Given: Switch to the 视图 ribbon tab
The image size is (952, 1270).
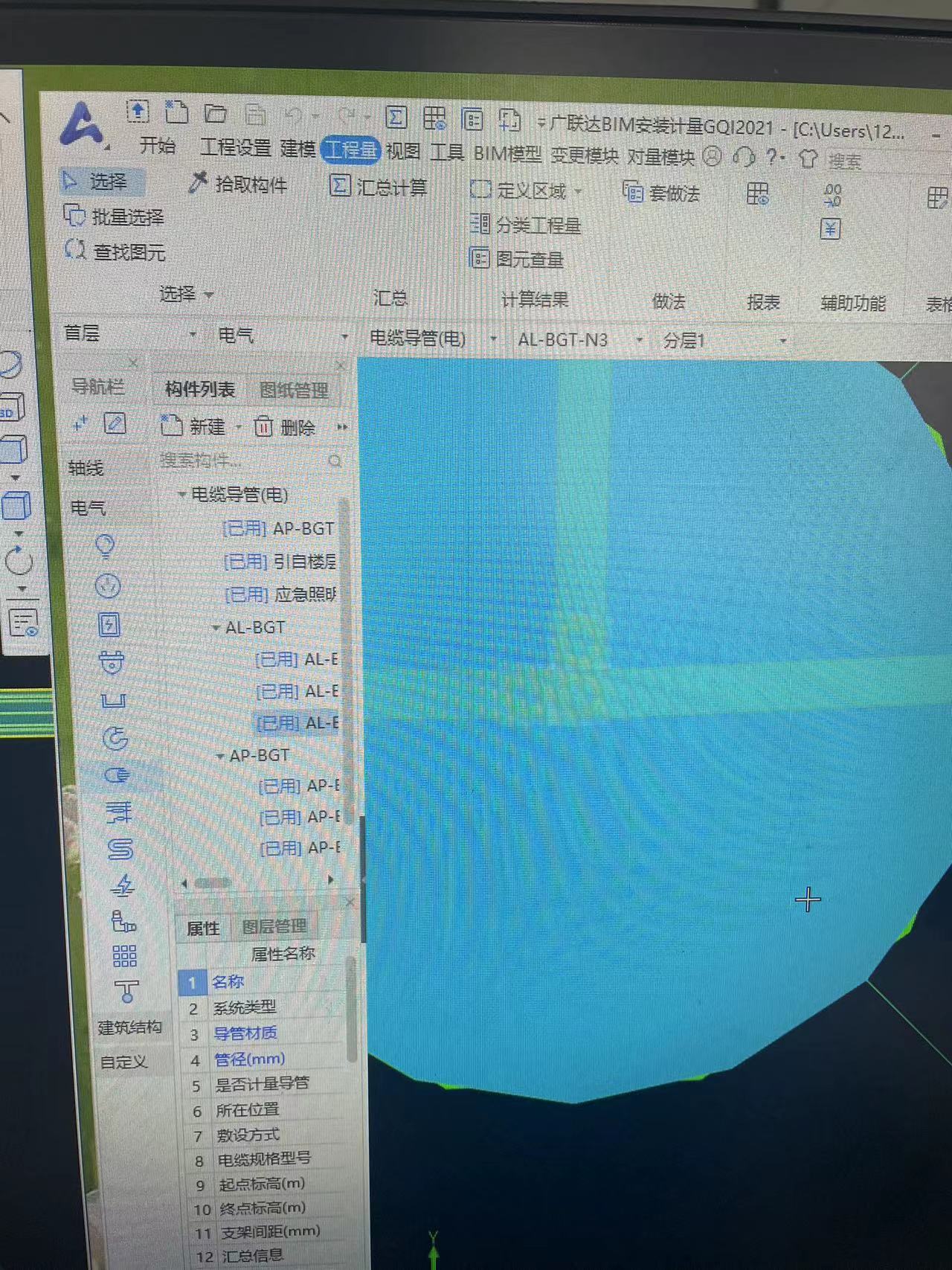Looking at the screenshot, I should pos(404,151).
